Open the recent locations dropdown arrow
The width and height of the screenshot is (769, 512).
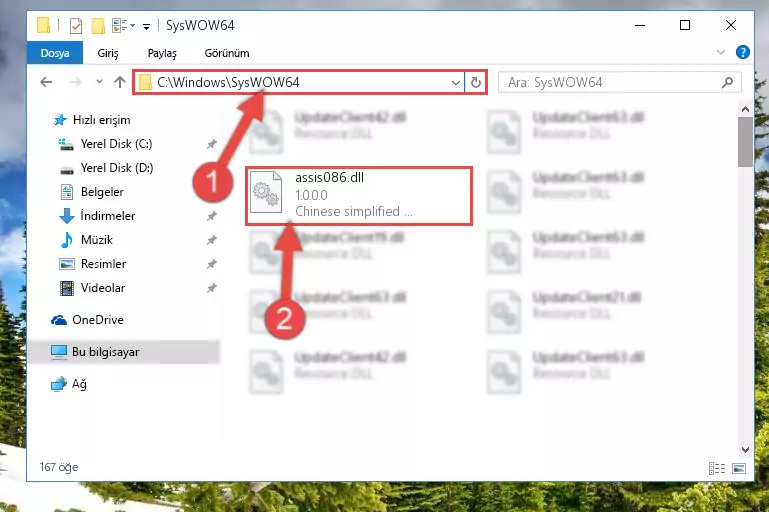click(99, 82)
